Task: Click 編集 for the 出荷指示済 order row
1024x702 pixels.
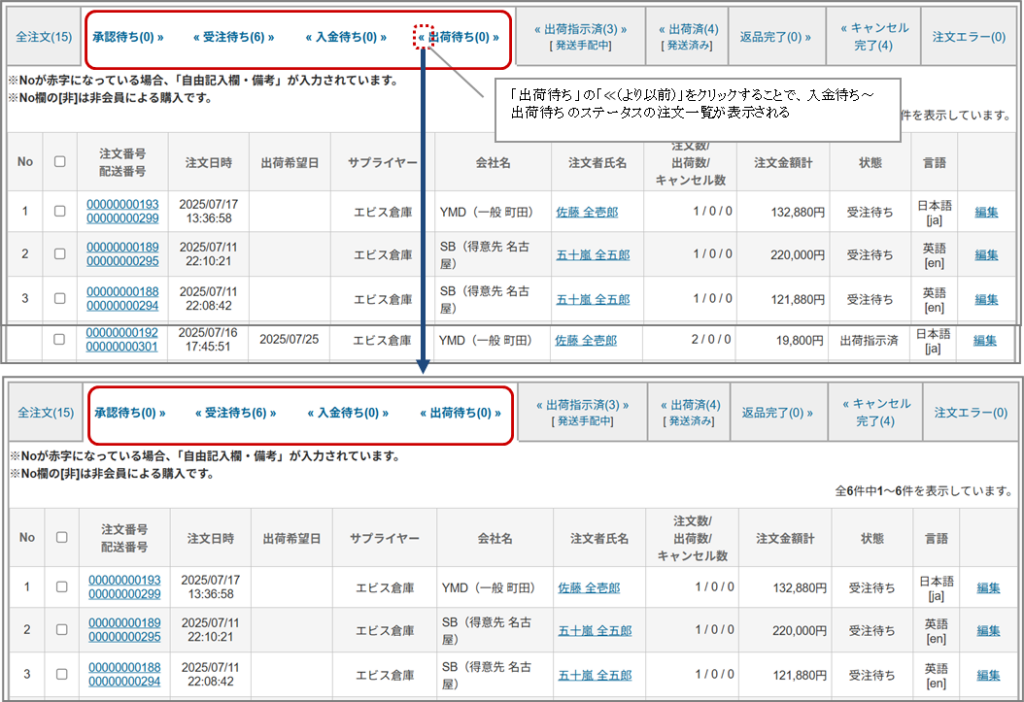Action: coord(985,340)
